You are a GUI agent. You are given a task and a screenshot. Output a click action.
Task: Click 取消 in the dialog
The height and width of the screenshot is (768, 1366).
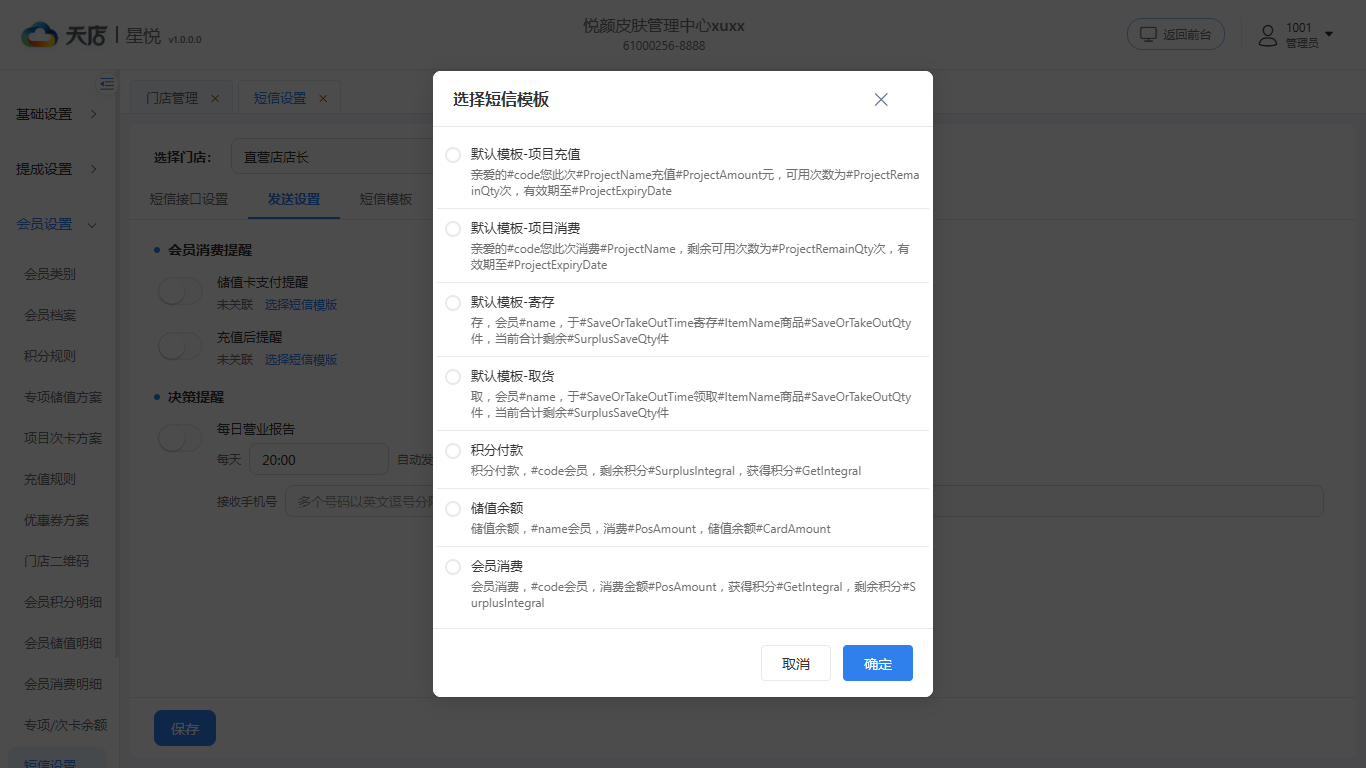(x=796, y=663)
